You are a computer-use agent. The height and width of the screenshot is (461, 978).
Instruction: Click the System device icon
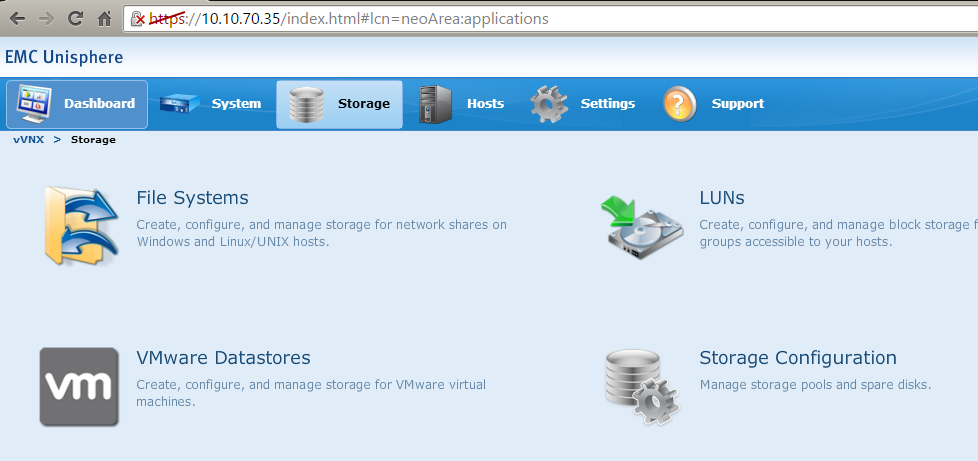click(180, 104)
